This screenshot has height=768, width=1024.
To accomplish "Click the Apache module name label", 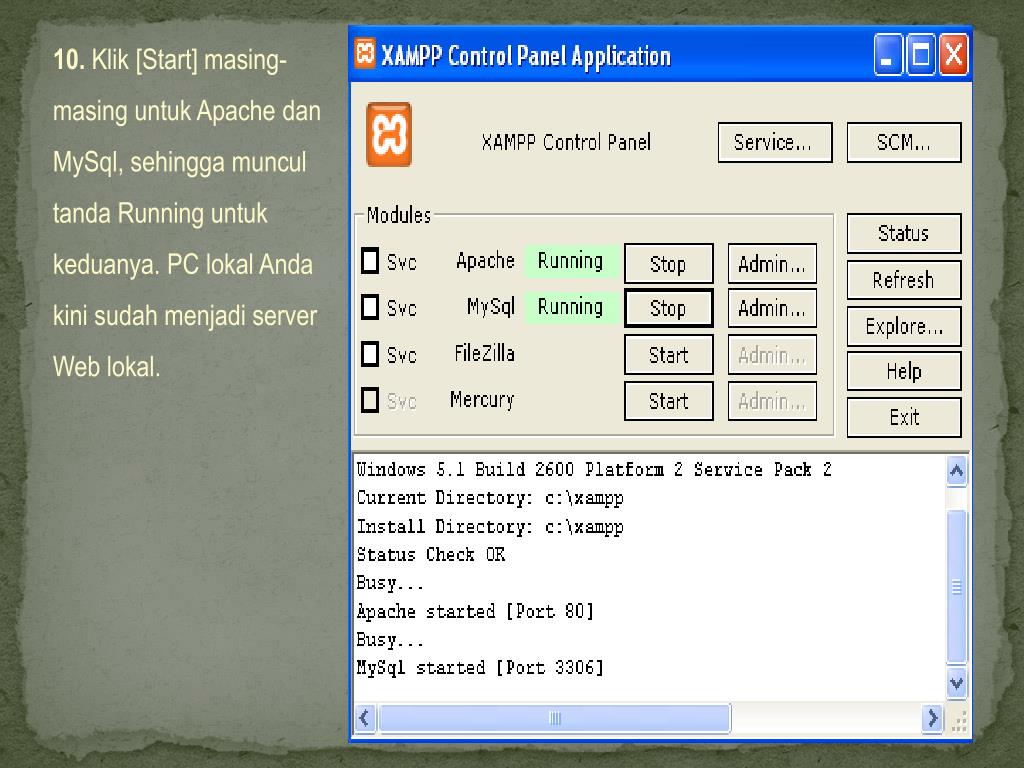I will tap(485, 261).
